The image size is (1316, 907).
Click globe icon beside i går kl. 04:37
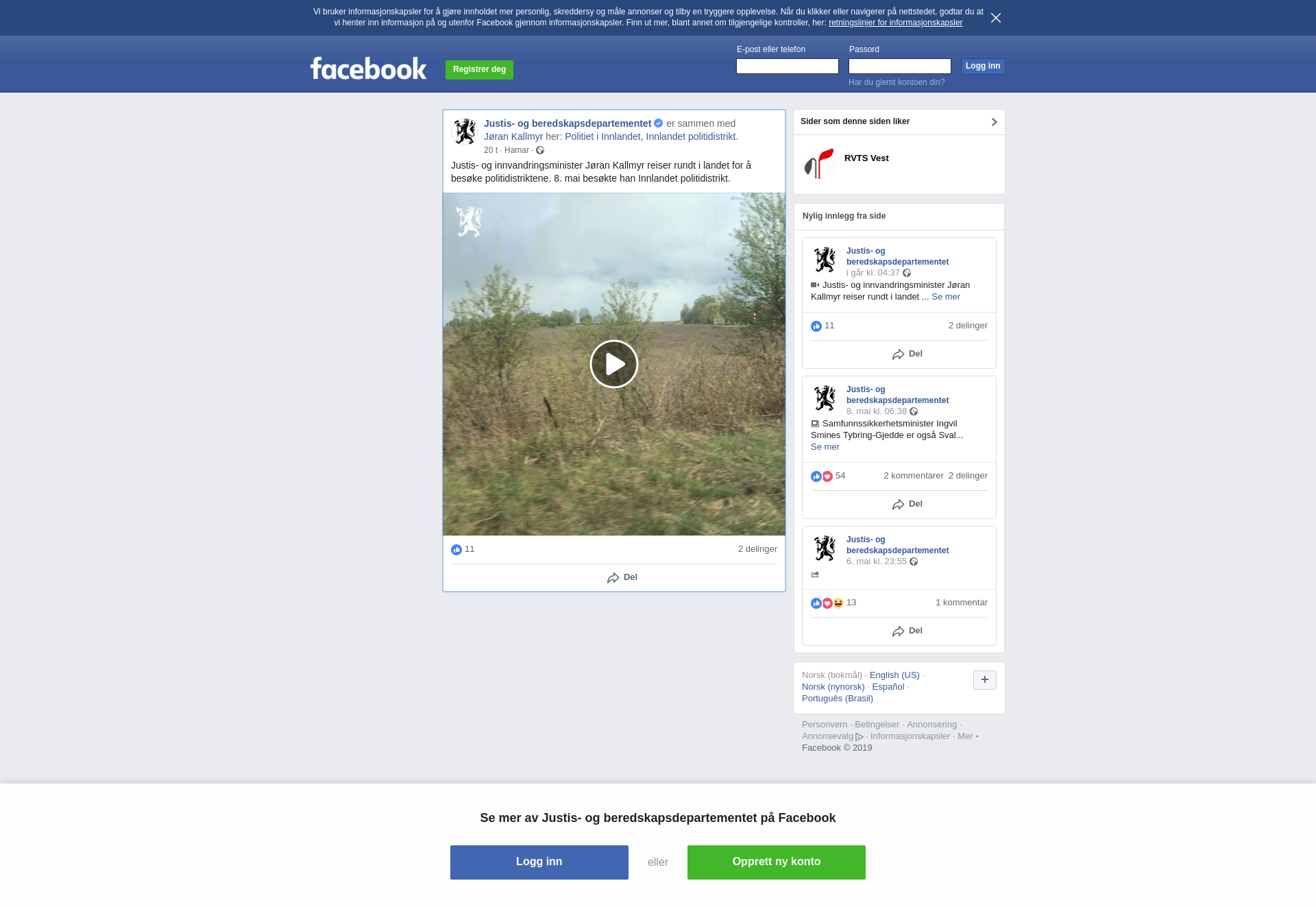[x=907, y=273]
